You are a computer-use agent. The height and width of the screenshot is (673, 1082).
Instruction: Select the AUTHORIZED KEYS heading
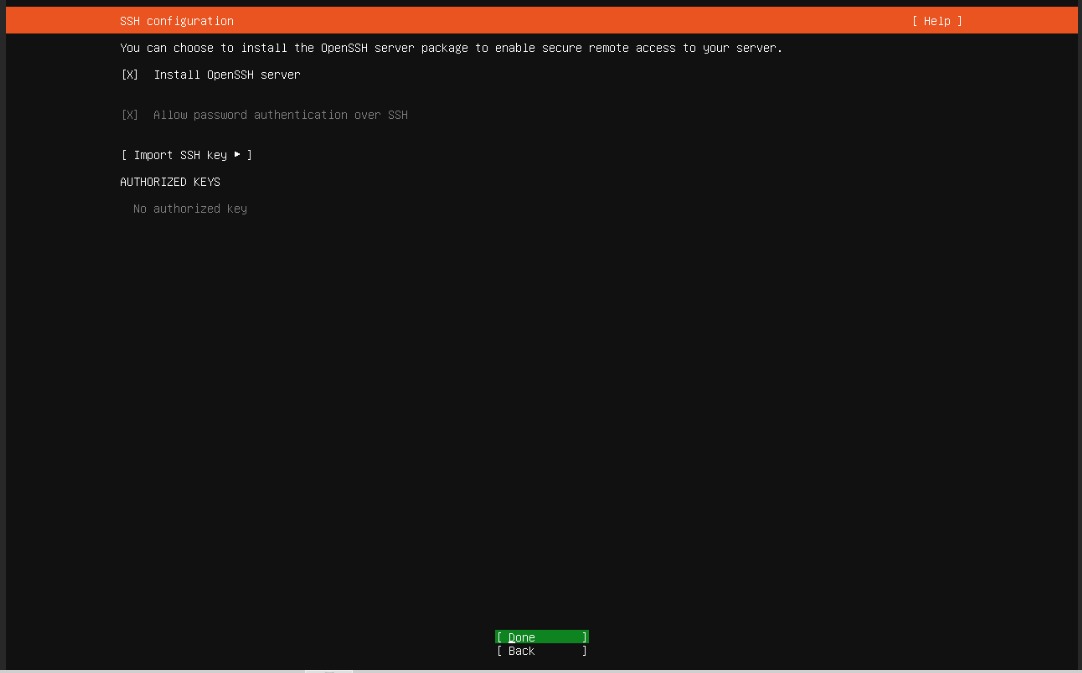pyautogui.click(x=170, y=182)
